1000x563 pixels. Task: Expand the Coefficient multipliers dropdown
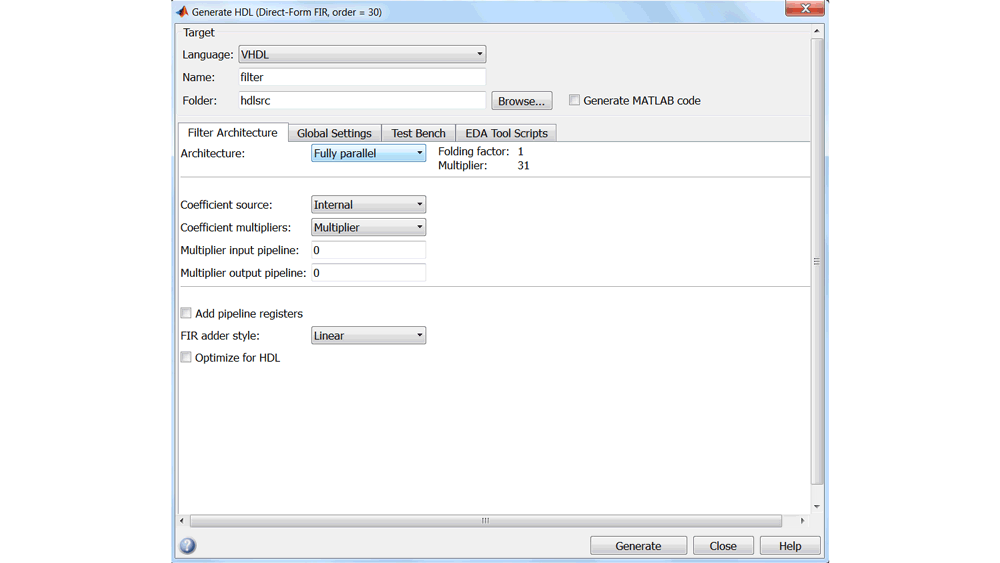click(x=368, y=227)
